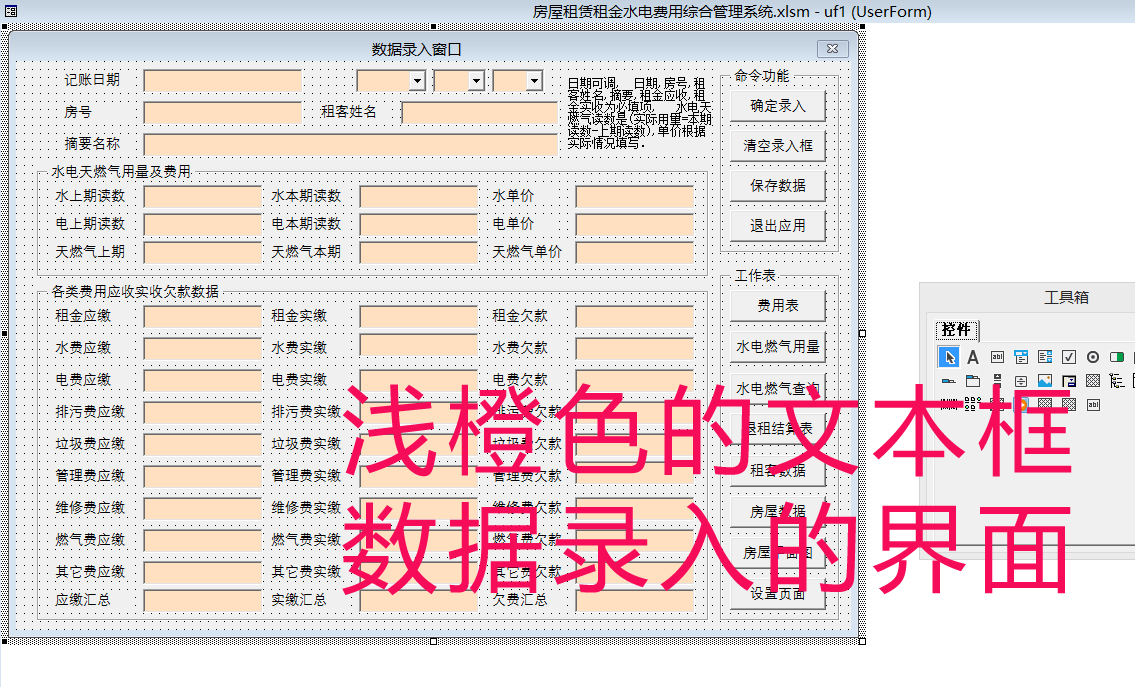Click the 设置页面 button

[x=778, y=594]
